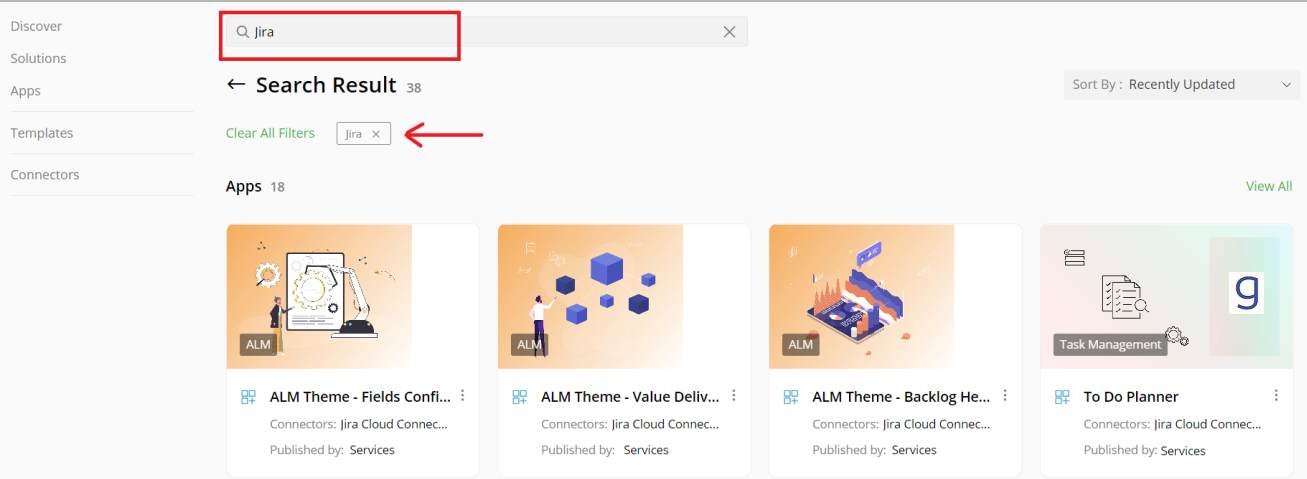The height and width of the screenshot is (479, 1307).
Task: Click app icon beside ALM Theme - Value Deliv
Action: click(520, 397)
